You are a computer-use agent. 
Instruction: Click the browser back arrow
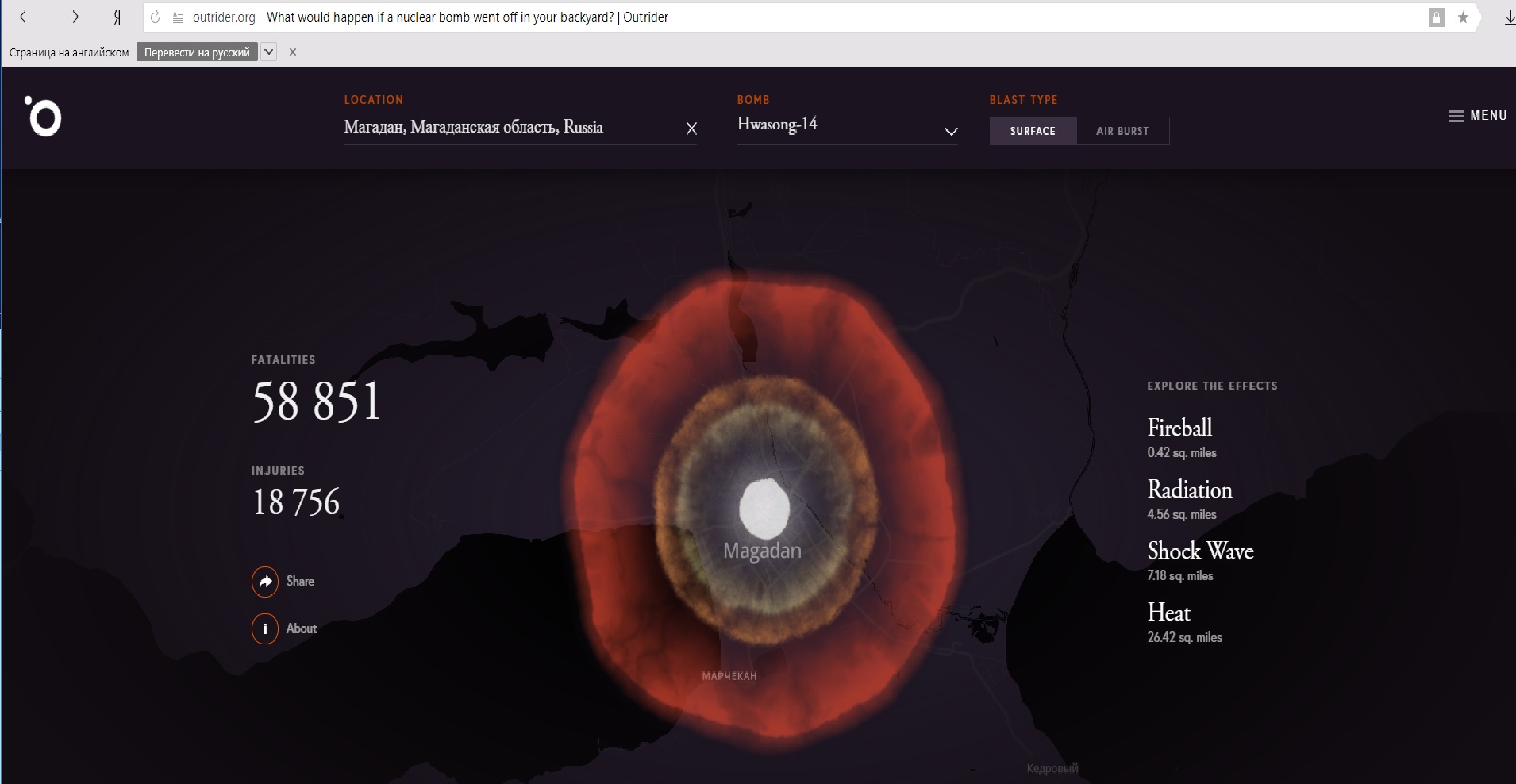click(x=26, y=17)
